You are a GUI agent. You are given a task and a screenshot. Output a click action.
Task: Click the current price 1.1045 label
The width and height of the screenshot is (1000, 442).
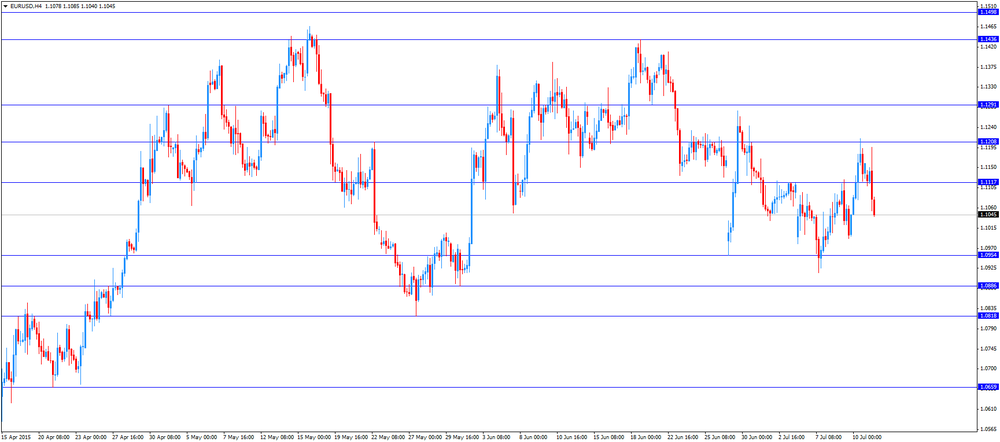pos(987,214)
